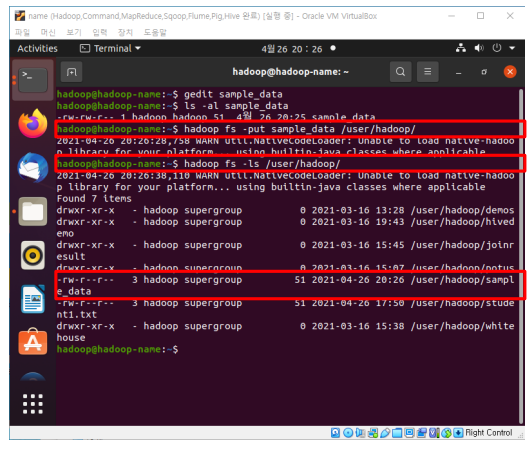Open LibreOffice Writer from the dock
Image resolution: width=532 pixels, height=449 pixels.
(x=33, y=299)
